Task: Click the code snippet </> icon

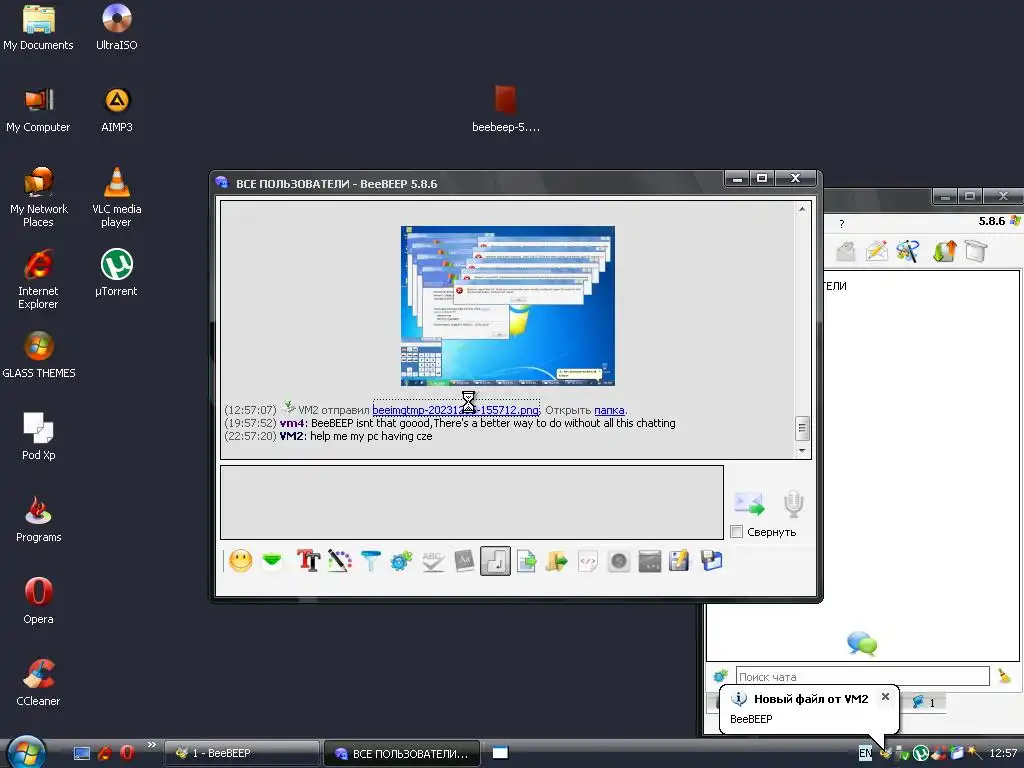Action: point(588,561)
